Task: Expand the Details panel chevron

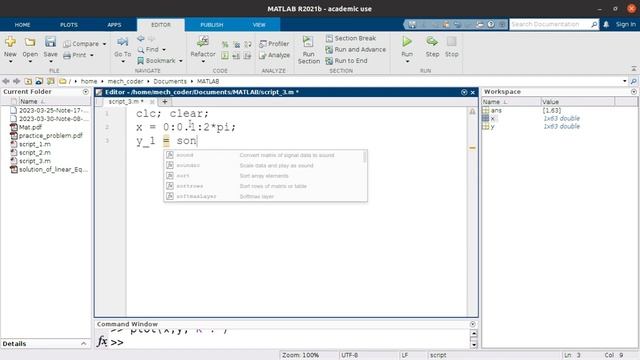Action: (x=84, y=344)
